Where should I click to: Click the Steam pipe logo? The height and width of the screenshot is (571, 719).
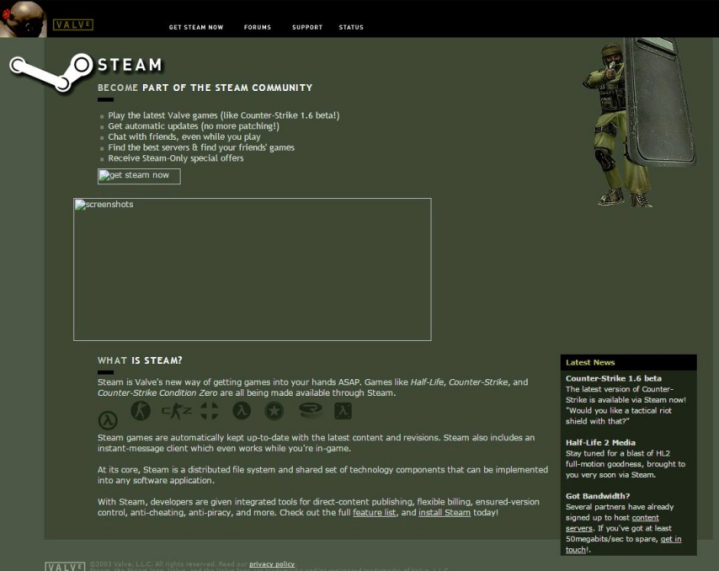click(x=51, y=72)
